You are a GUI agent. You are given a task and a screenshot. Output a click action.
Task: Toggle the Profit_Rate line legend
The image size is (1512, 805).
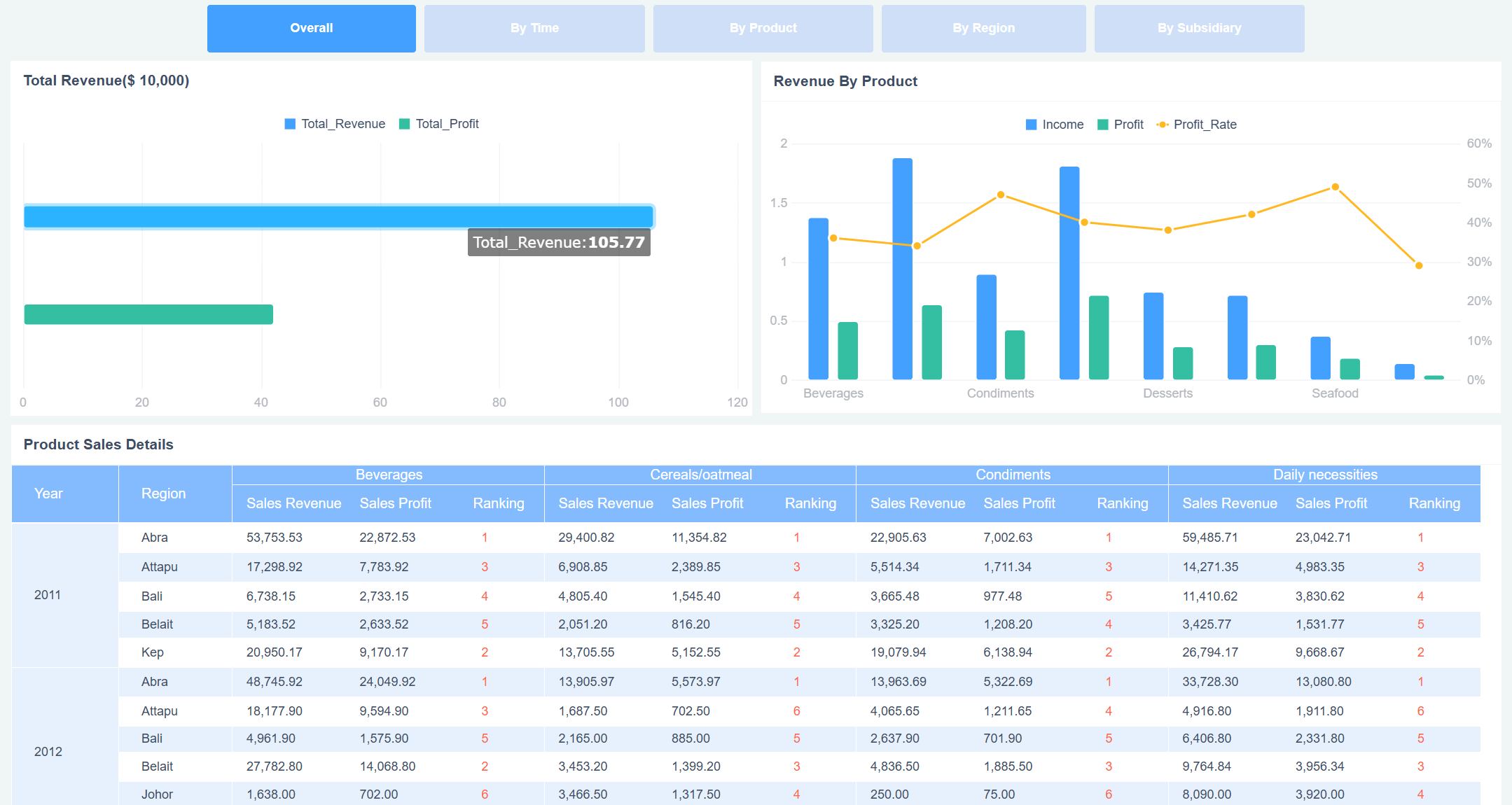[1205, 124]
